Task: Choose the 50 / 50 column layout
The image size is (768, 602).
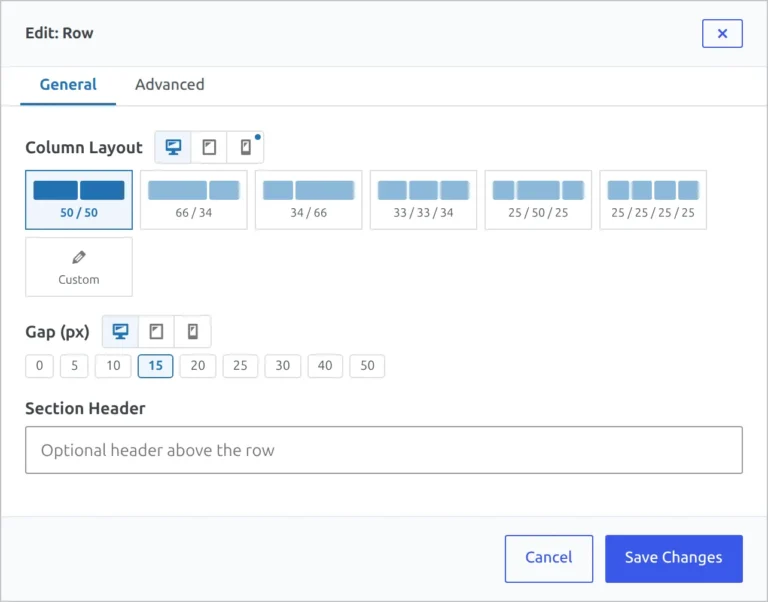Action: (79, 199)
